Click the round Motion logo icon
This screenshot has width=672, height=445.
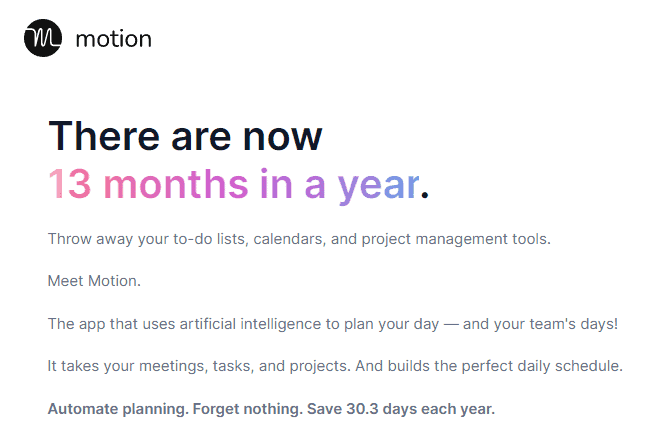43,39
